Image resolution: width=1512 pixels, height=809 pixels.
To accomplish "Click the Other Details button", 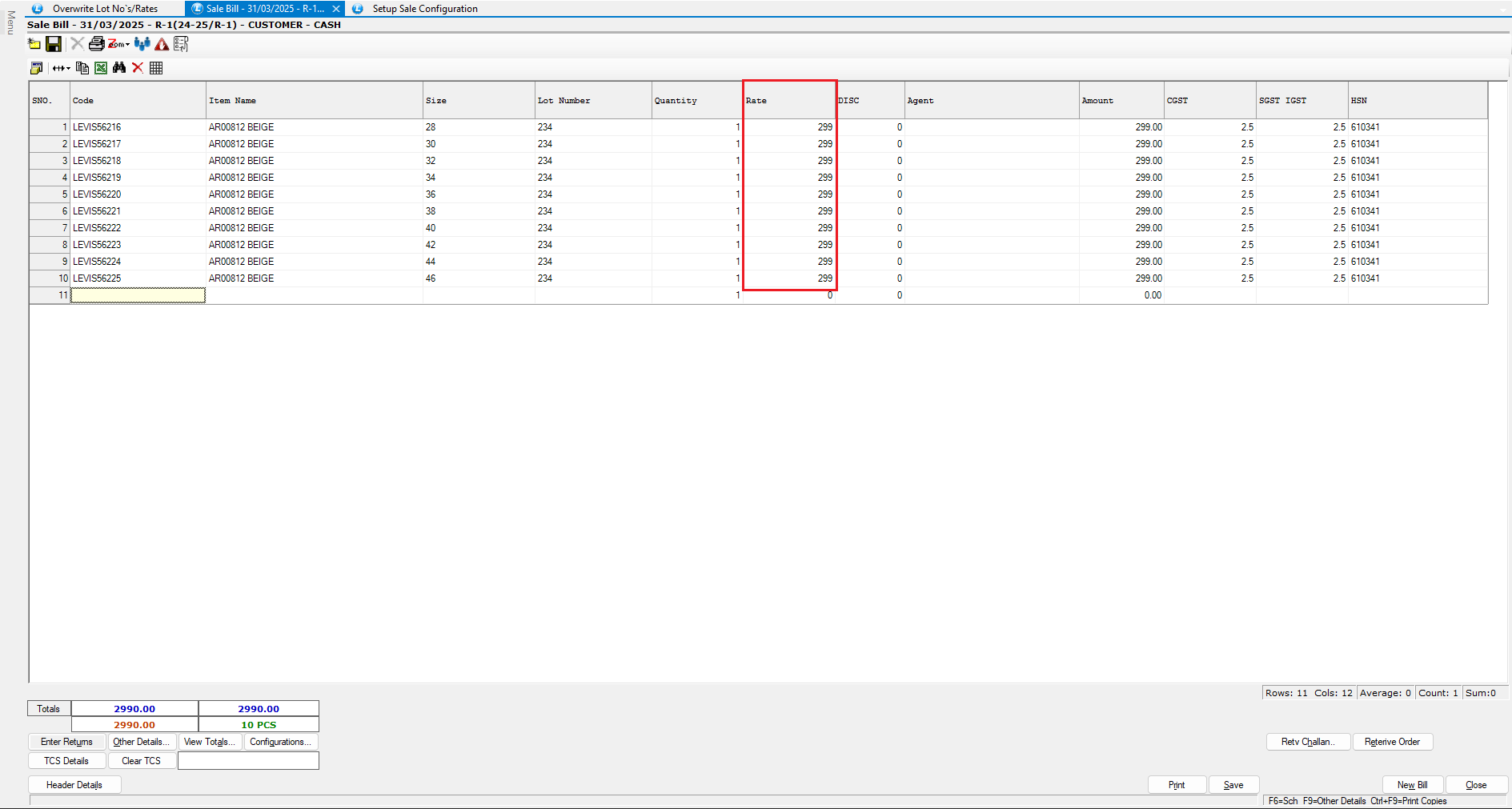I will [x=141, y=742].
